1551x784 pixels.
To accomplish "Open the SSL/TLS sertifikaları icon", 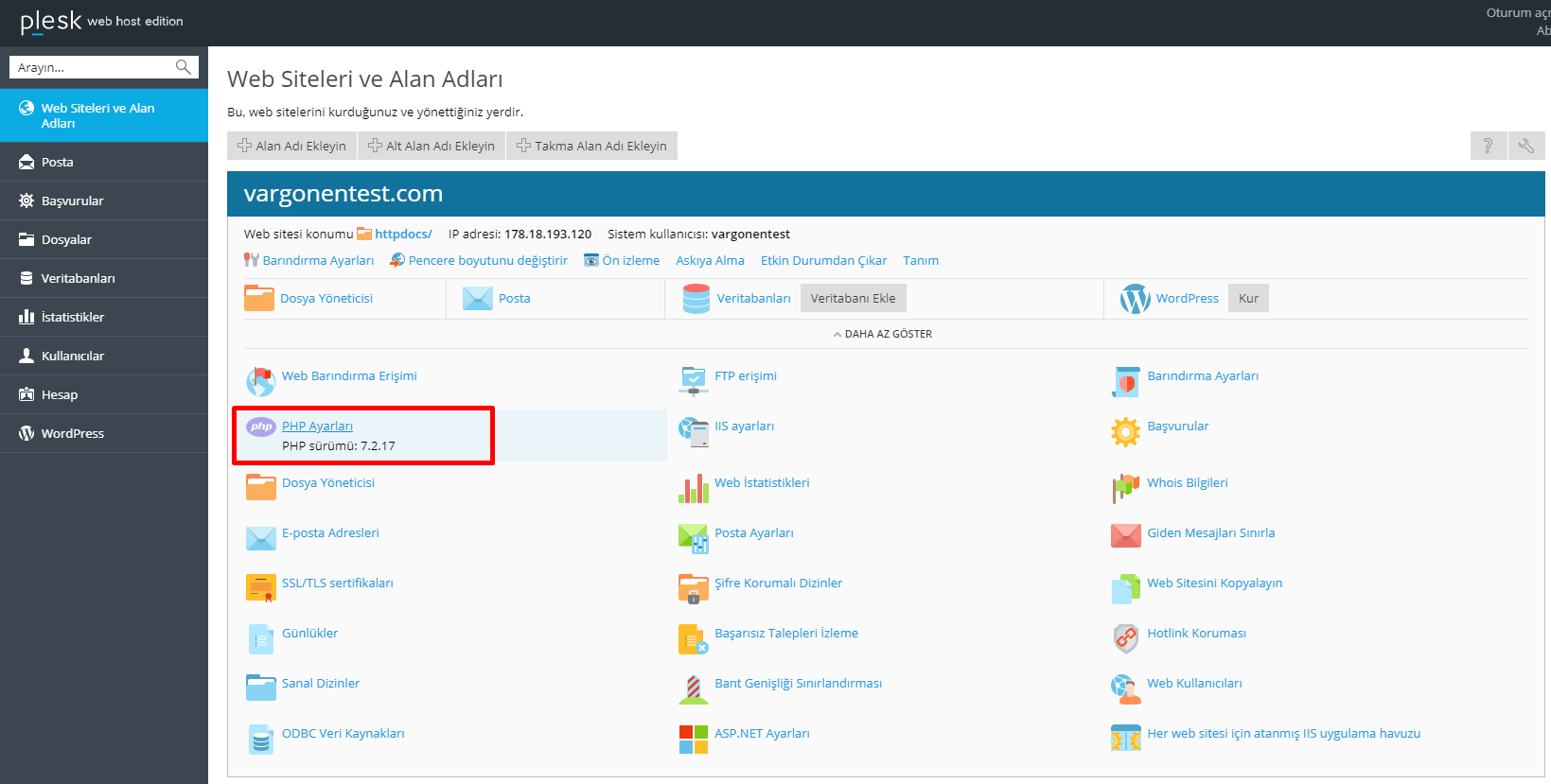I will [x=260, y=587].
